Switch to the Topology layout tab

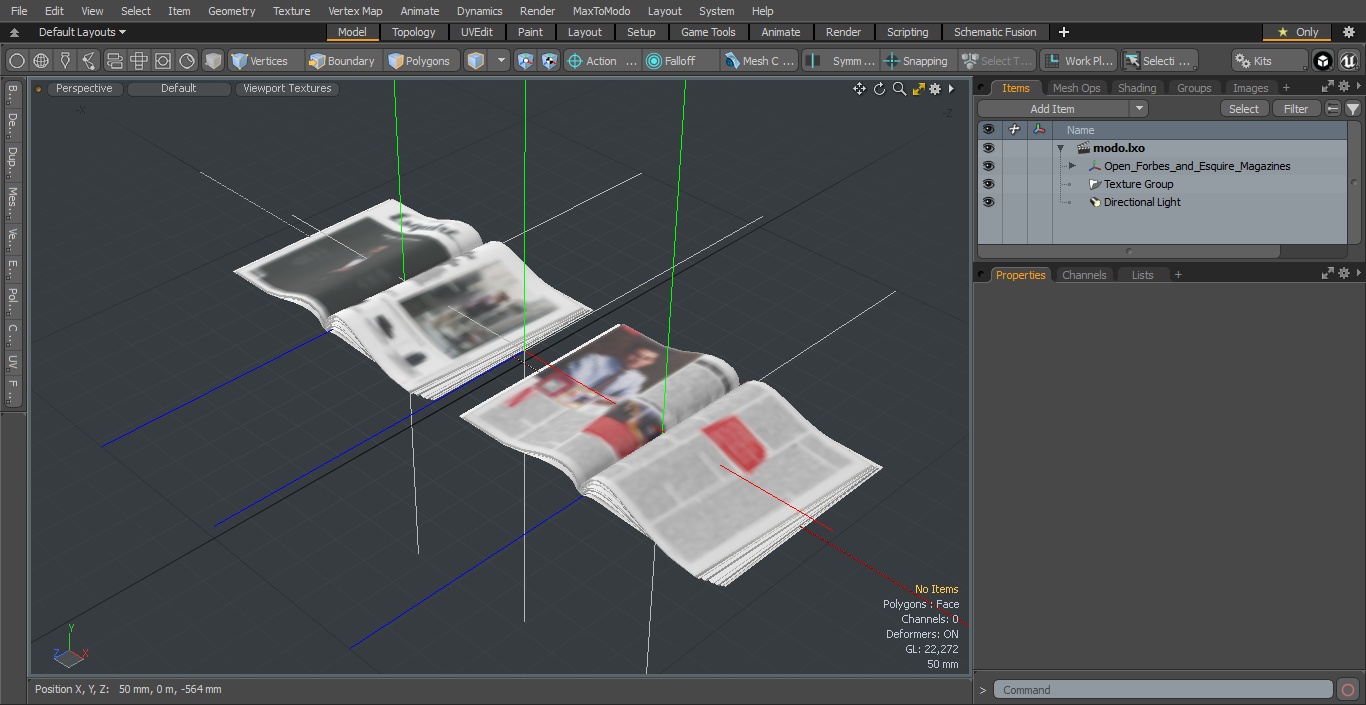[x=414, y=32]
